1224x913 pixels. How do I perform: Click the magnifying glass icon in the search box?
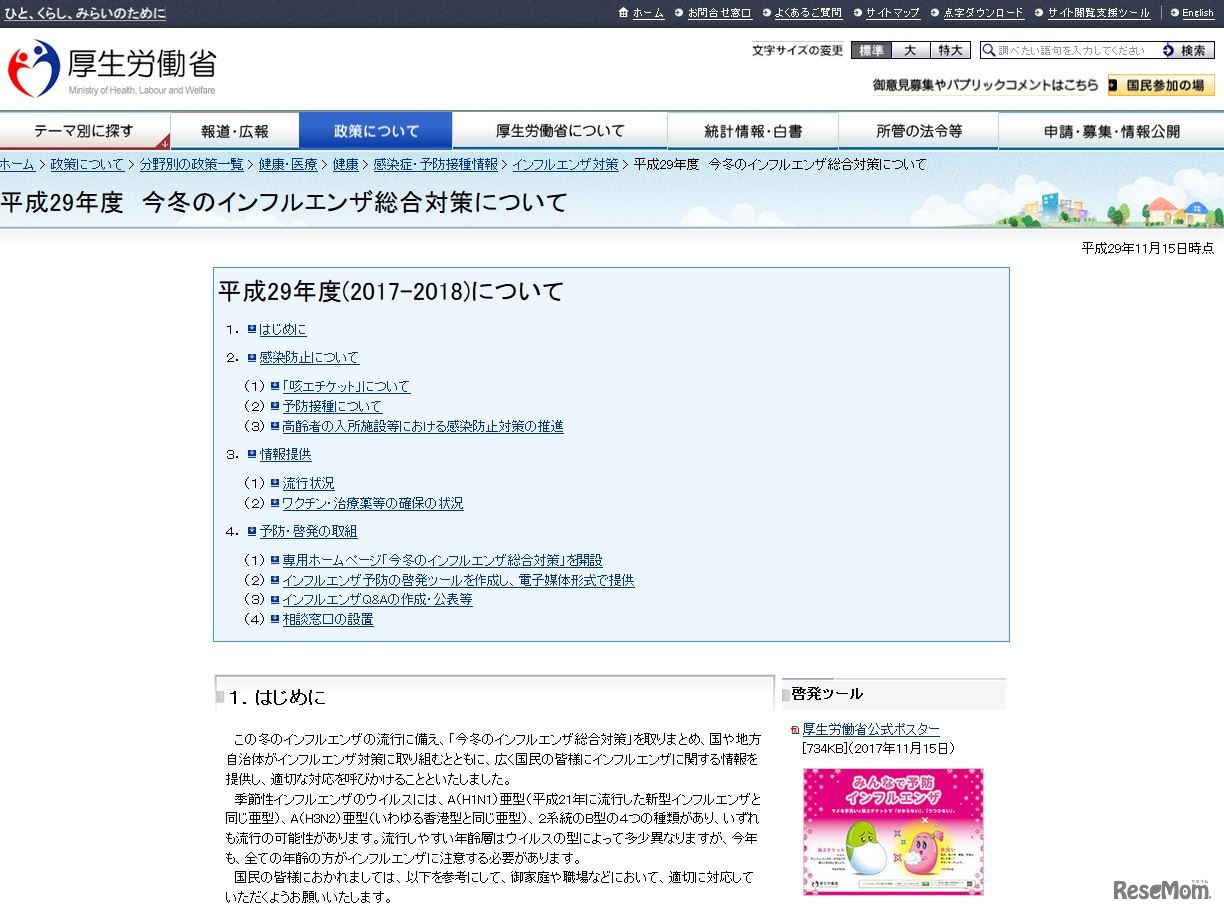991,50
